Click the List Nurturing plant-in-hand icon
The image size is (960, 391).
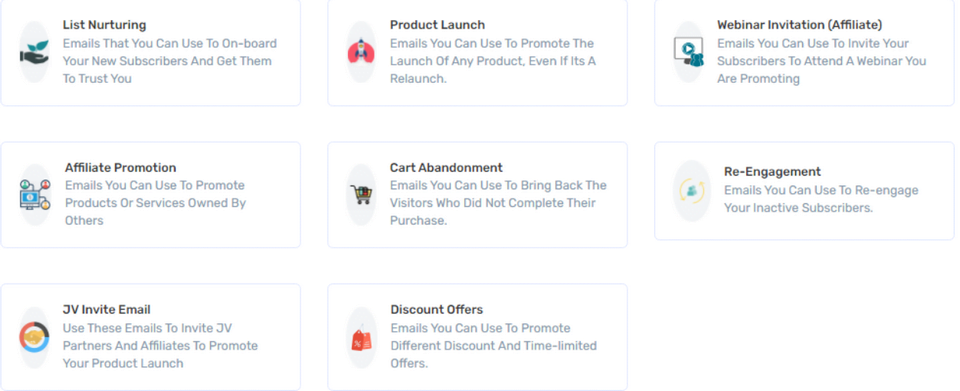pos(34,52)
